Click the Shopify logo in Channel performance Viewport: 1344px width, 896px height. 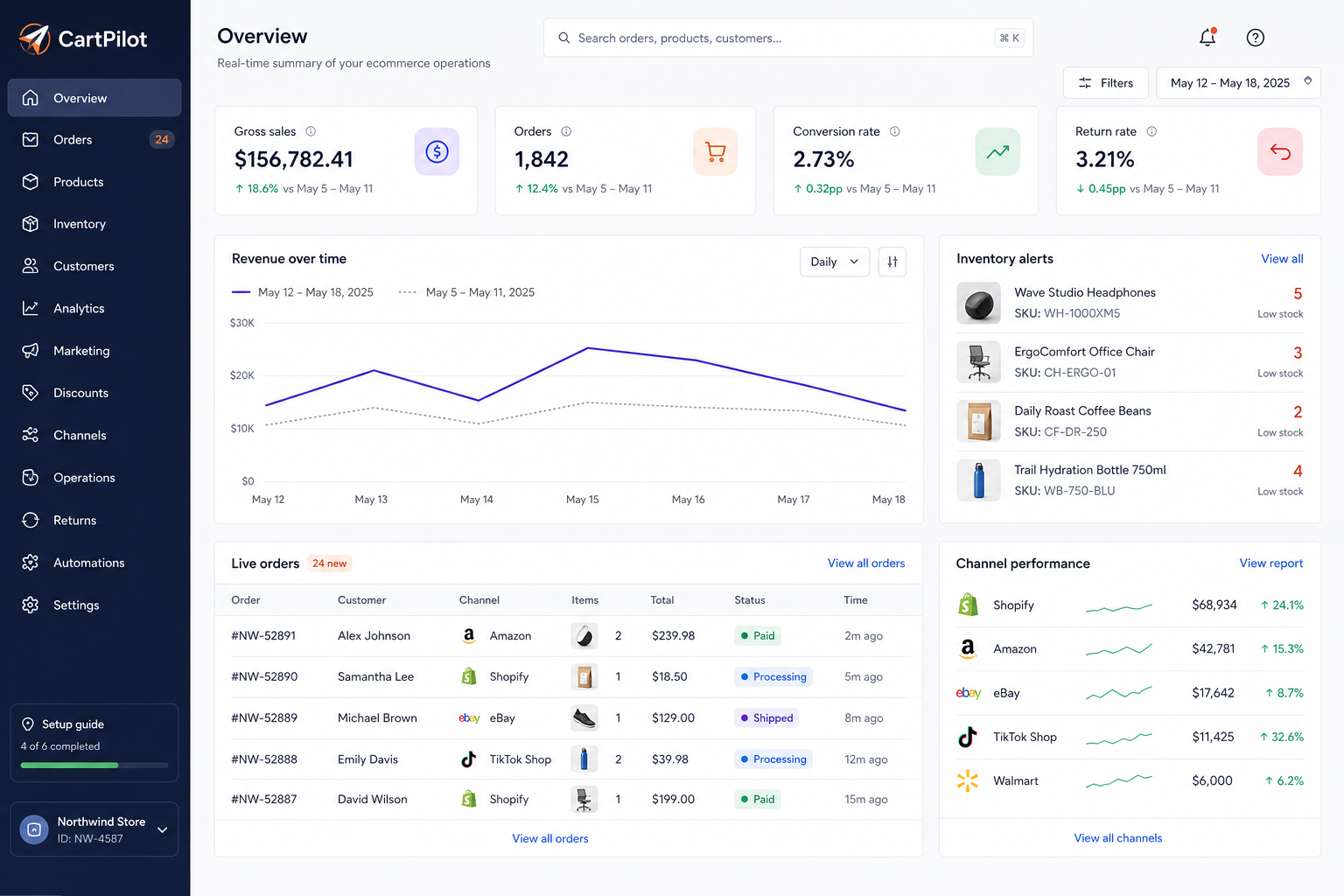coord(968,605)
